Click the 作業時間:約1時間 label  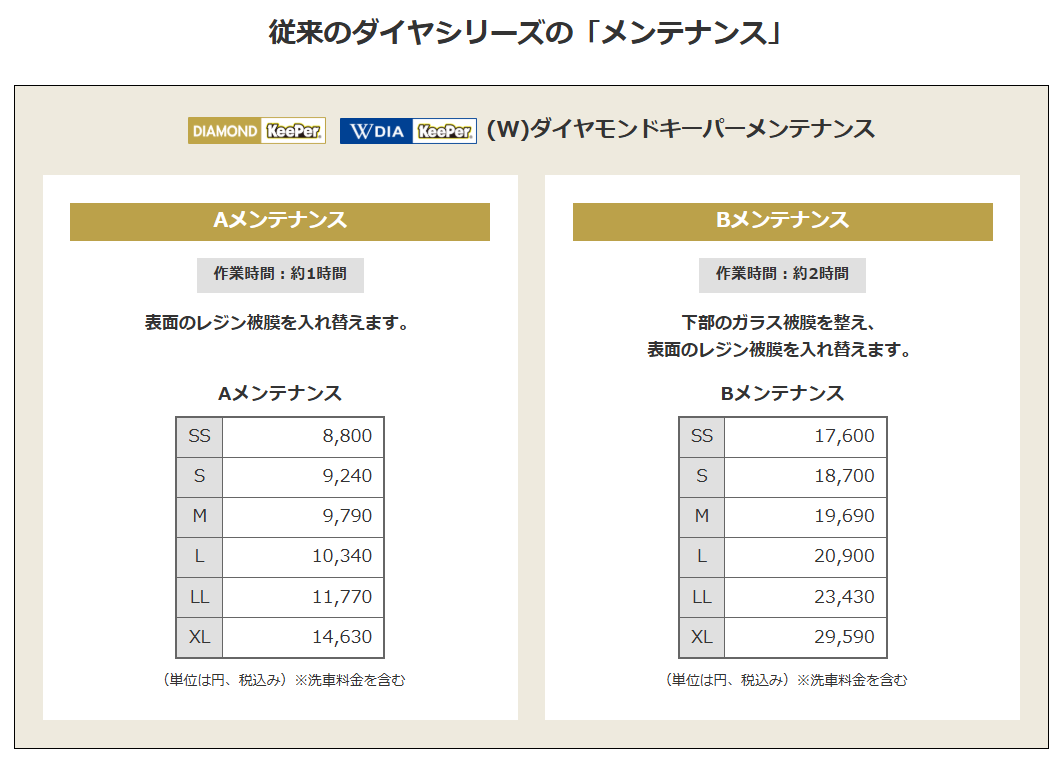pos(280,274)
